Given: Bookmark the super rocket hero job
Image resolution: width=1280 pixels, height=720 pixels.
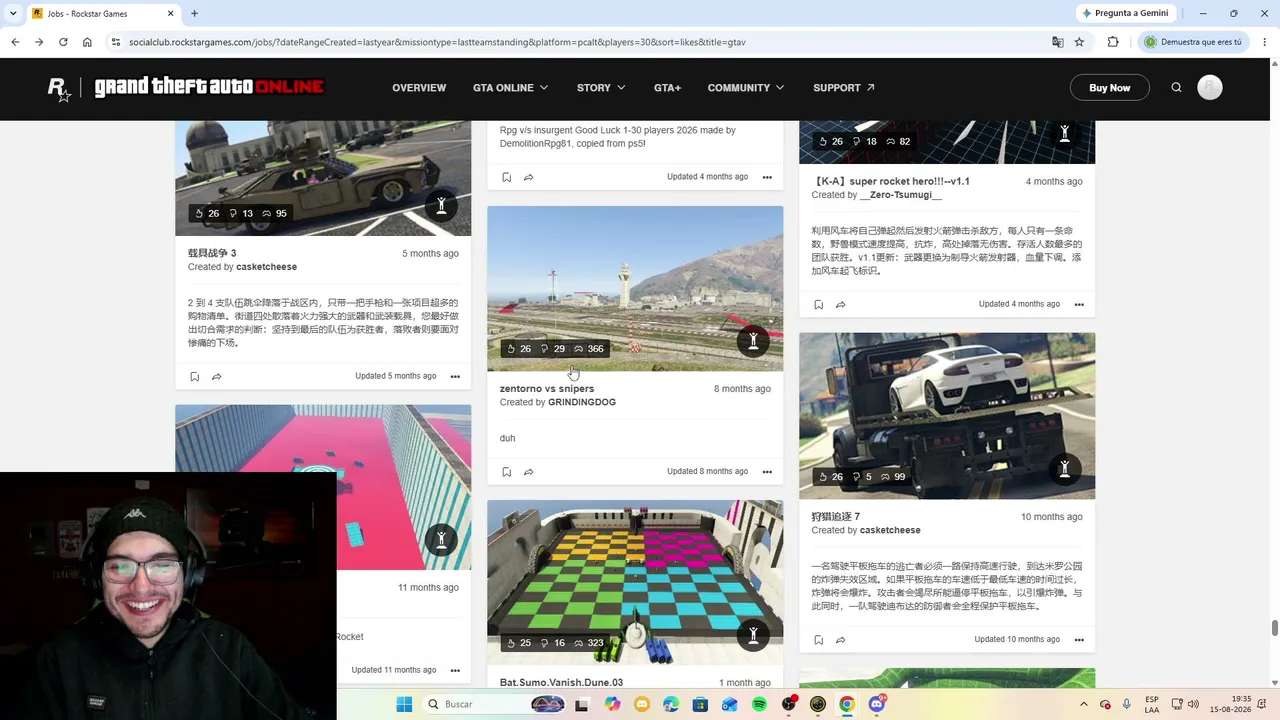Looking at the screenshot, I should (818, 305).
